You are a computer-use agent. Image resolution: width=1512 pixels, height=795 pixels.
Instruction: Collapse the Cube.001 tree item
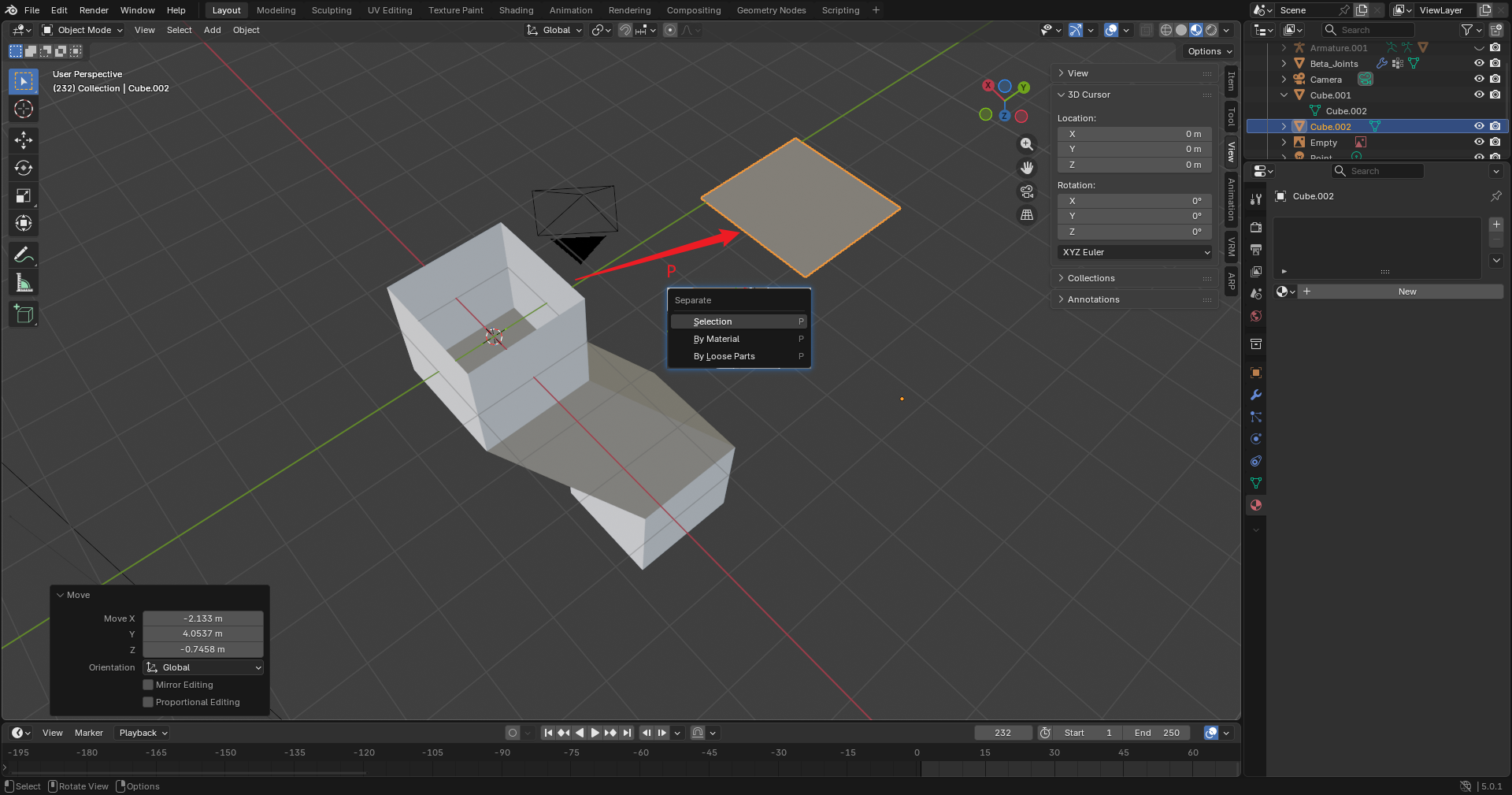[1284, 95]
